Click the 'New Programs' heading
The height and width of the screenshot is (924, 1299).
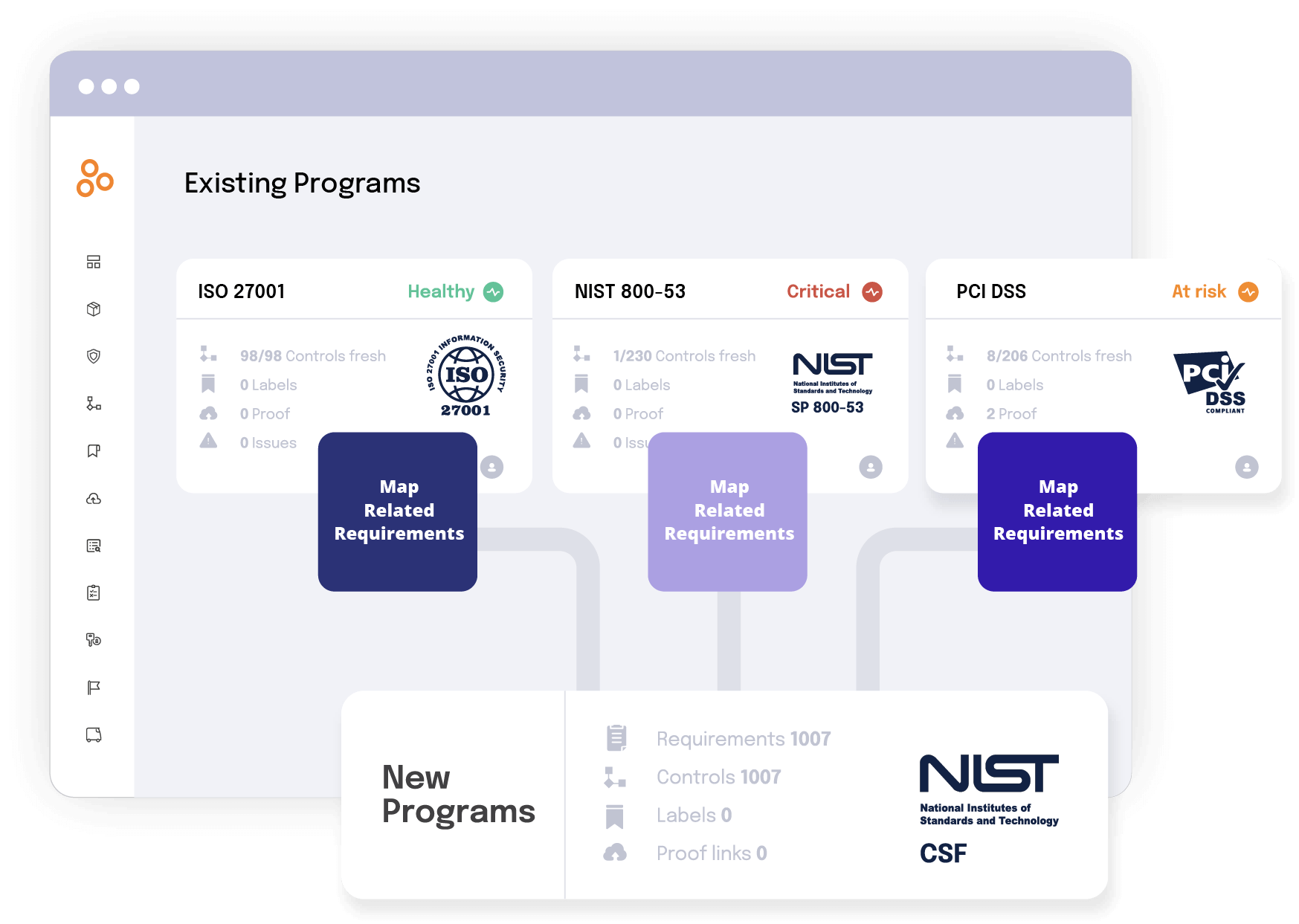[458, 795]
